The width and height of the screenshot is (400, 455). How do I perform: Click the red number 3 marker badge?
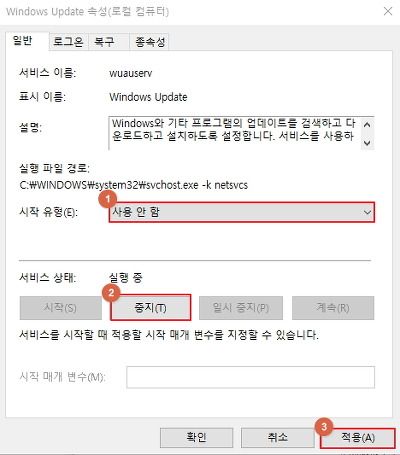(324, 426)
